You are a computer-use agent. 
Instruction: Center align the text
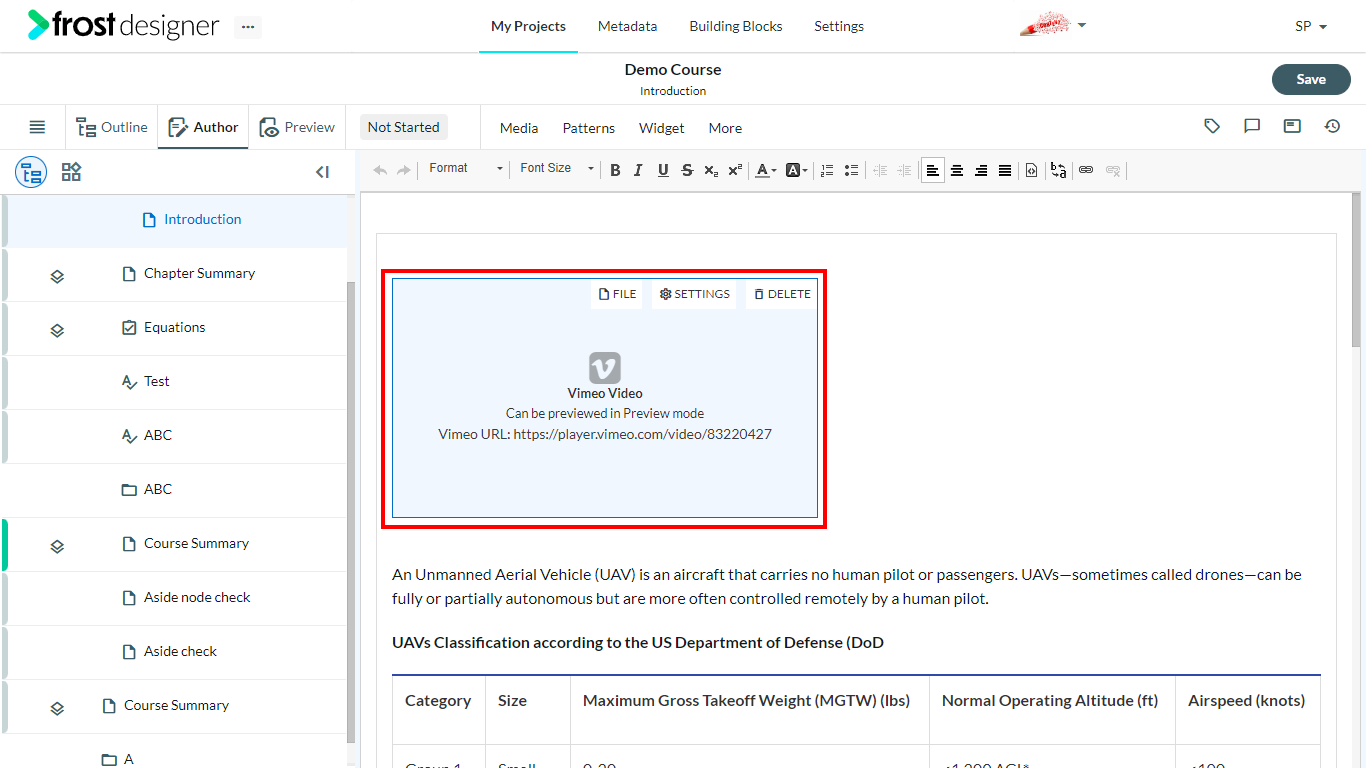point(957,170)
